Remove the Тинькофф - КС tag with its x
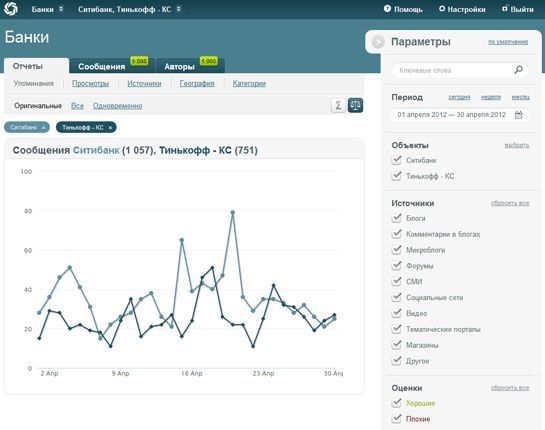545x430 pixels. click(110, 128)
